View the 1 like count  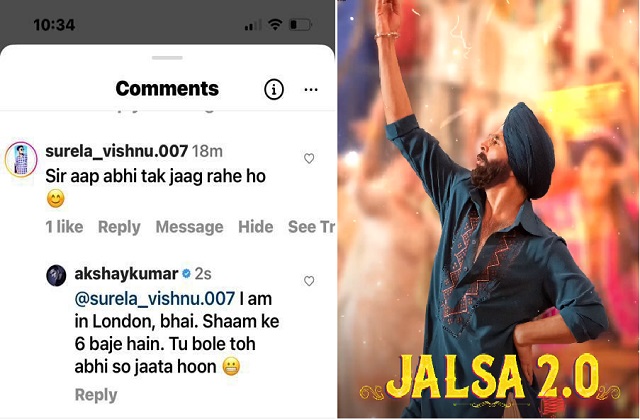pos(64,227)
